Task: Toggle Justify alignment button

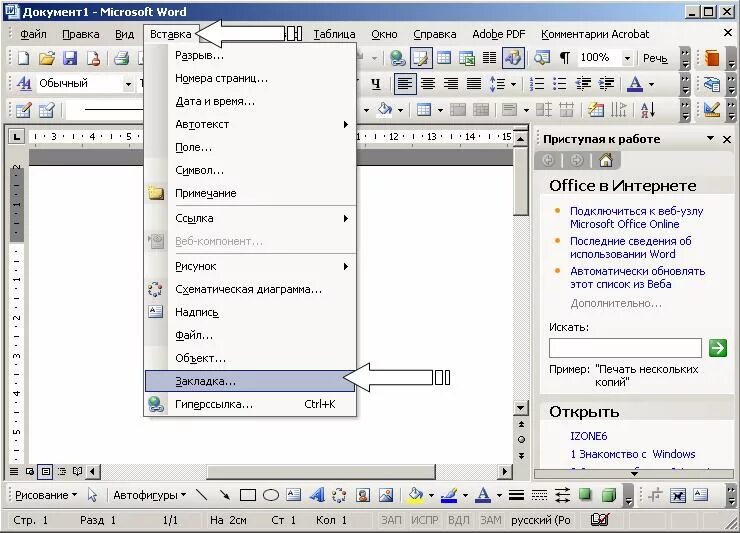Action: click(x=474, y=84)
